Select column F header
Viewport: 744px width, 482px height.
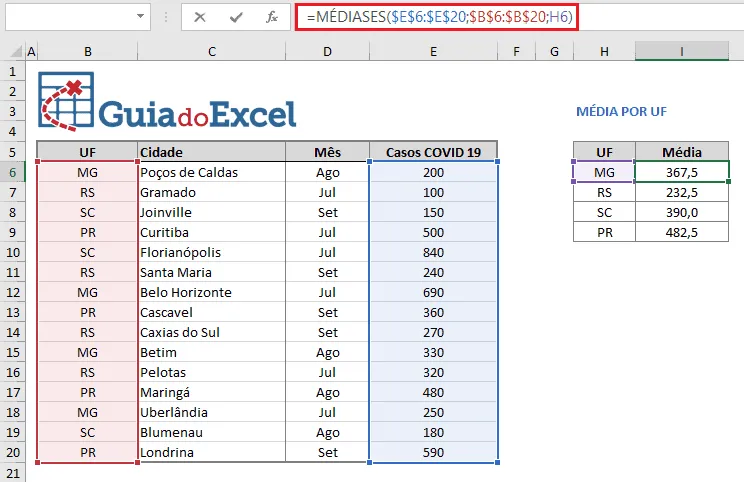[517, 52]
